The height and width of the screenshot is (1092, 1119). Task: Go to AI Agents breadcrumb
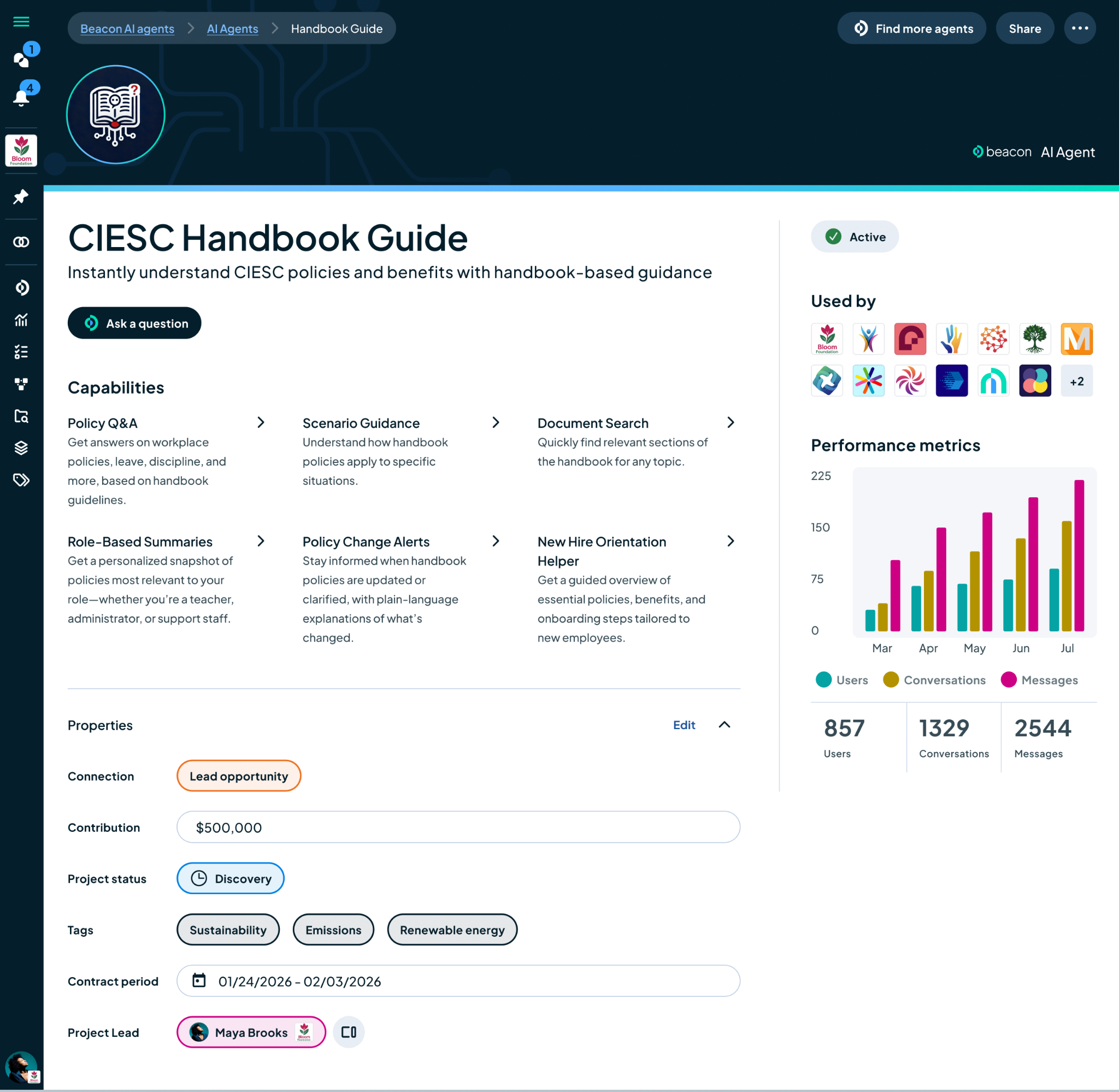click(232, 28)
